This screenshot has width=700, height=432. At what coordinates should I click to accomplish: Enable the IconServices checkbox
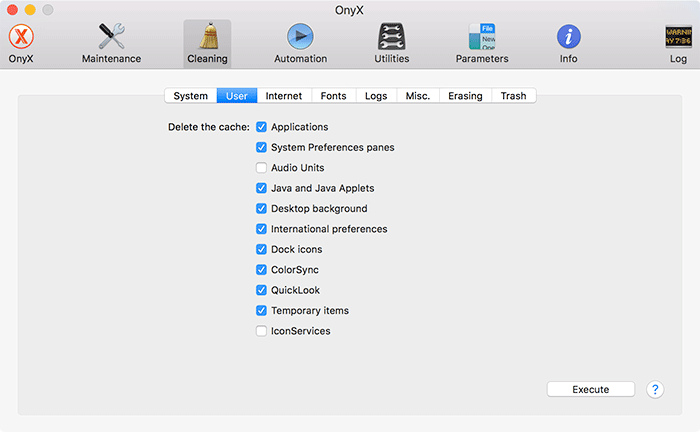261,331
